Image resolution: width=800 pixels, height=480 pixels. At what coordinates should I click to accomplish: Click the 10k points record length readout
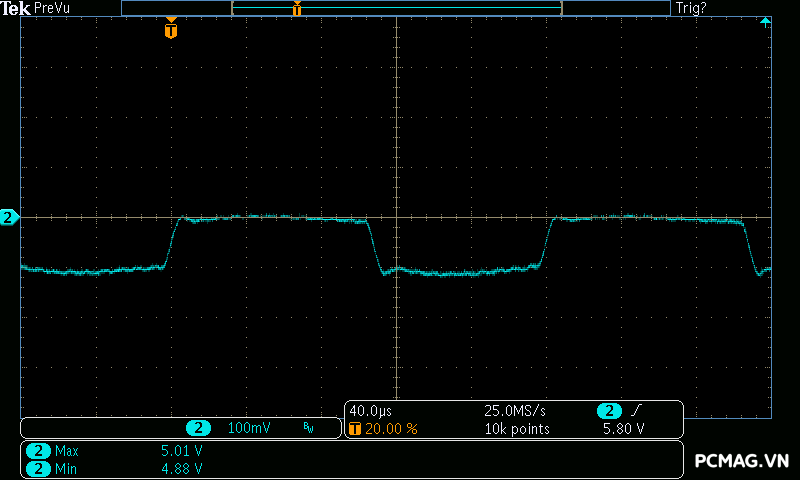[x=517, y=429]
